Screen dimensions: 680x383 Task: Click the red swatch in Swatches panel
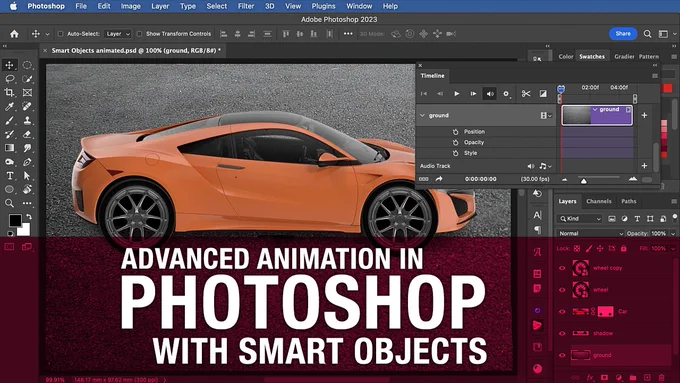(667, 88)
